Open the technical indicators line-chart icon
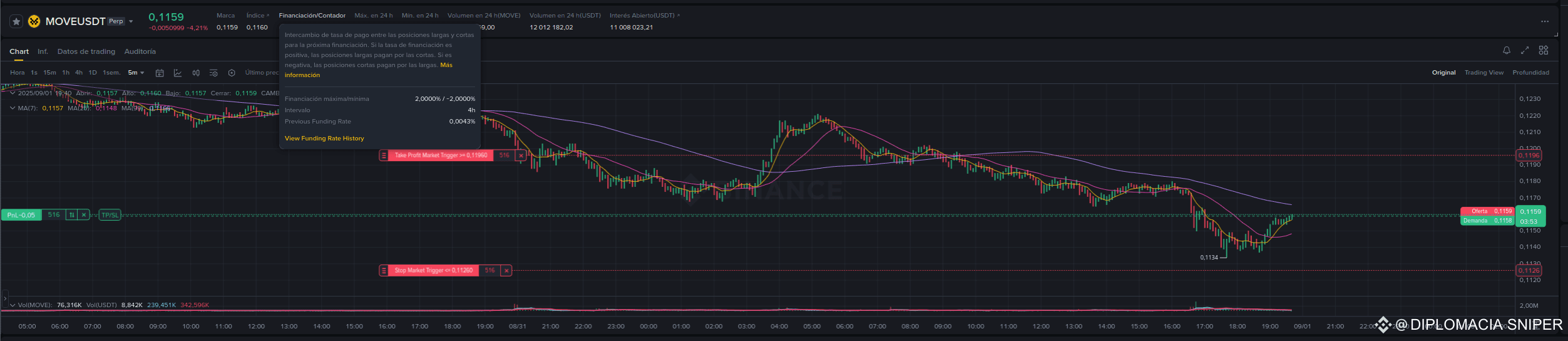Screen dimensions: 1568x341 (x=178, y=73)
